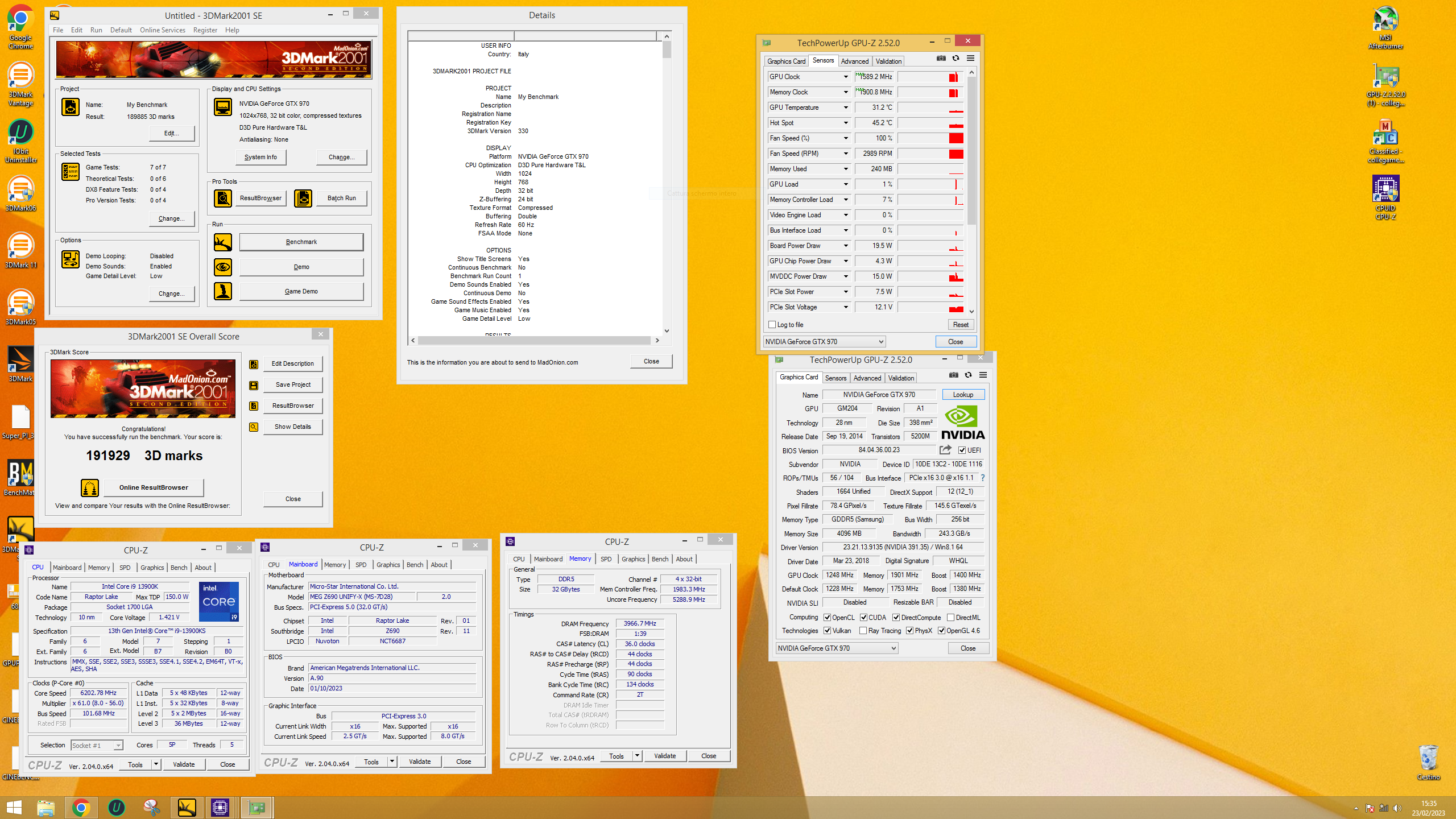Screen dimensions: 1456x819
Task: Click the Reset button in GPU-Z Sensors
Action: point(961,325)
